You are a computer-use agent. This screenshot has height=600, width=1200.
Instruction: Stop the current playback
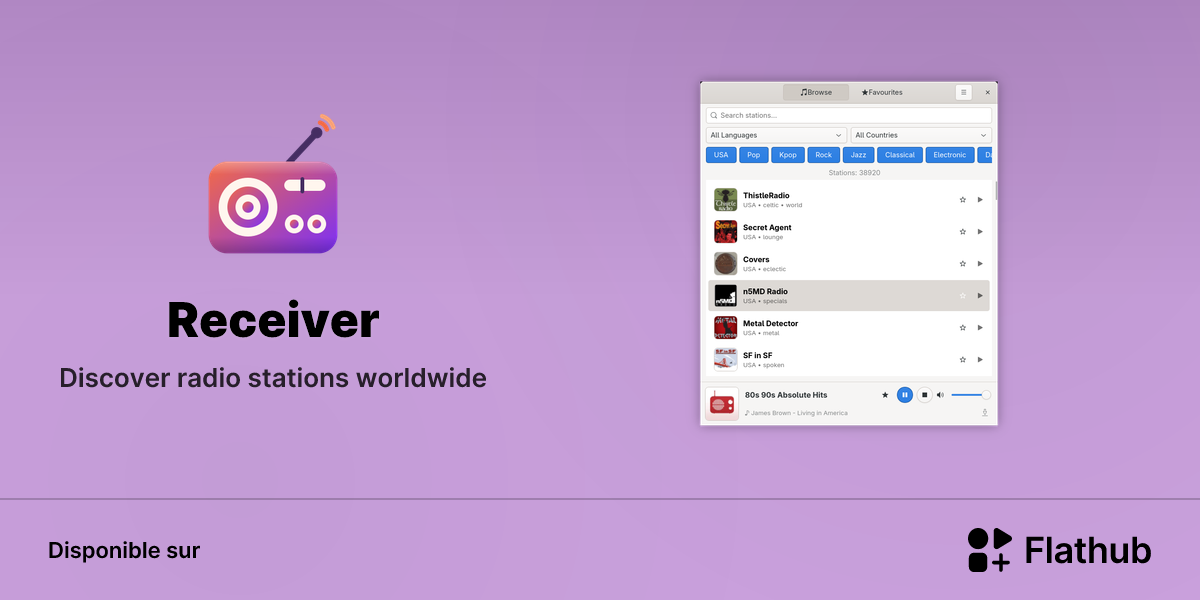(x=925, y=395)
